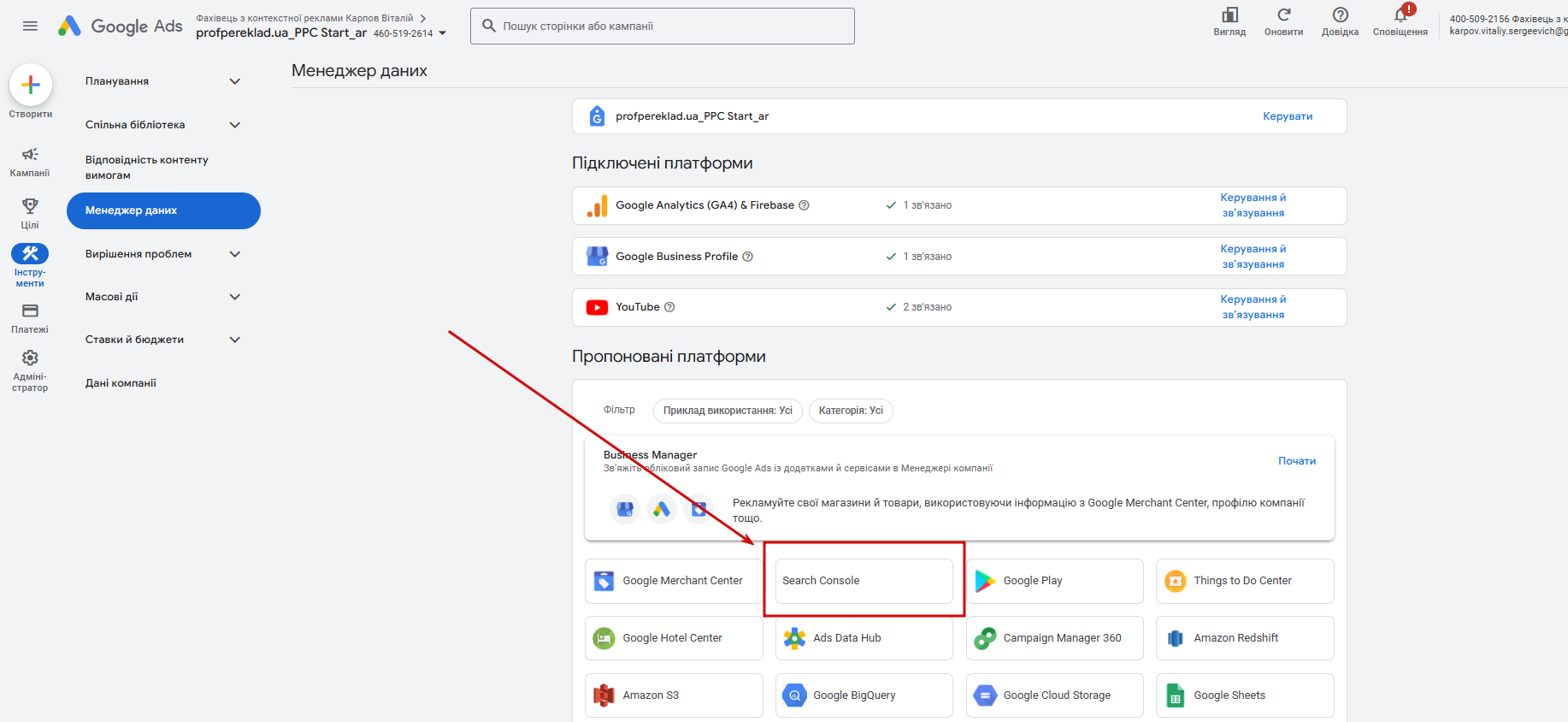Expand the Вирішення проблем section

coord(235,254)
